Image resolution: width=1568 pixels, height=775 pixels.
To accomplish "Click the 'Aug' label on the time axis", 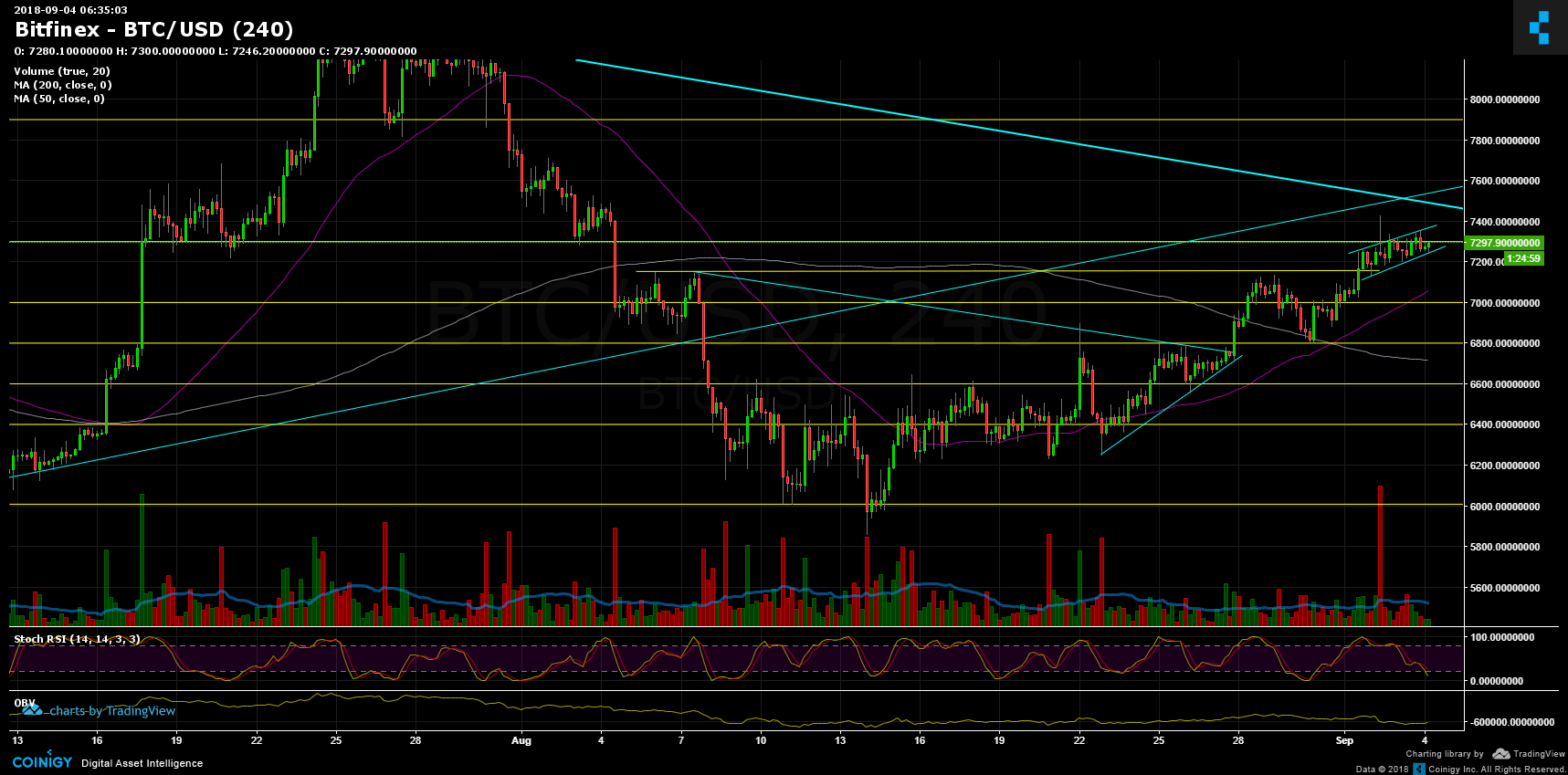I will (x=521, y=740).
